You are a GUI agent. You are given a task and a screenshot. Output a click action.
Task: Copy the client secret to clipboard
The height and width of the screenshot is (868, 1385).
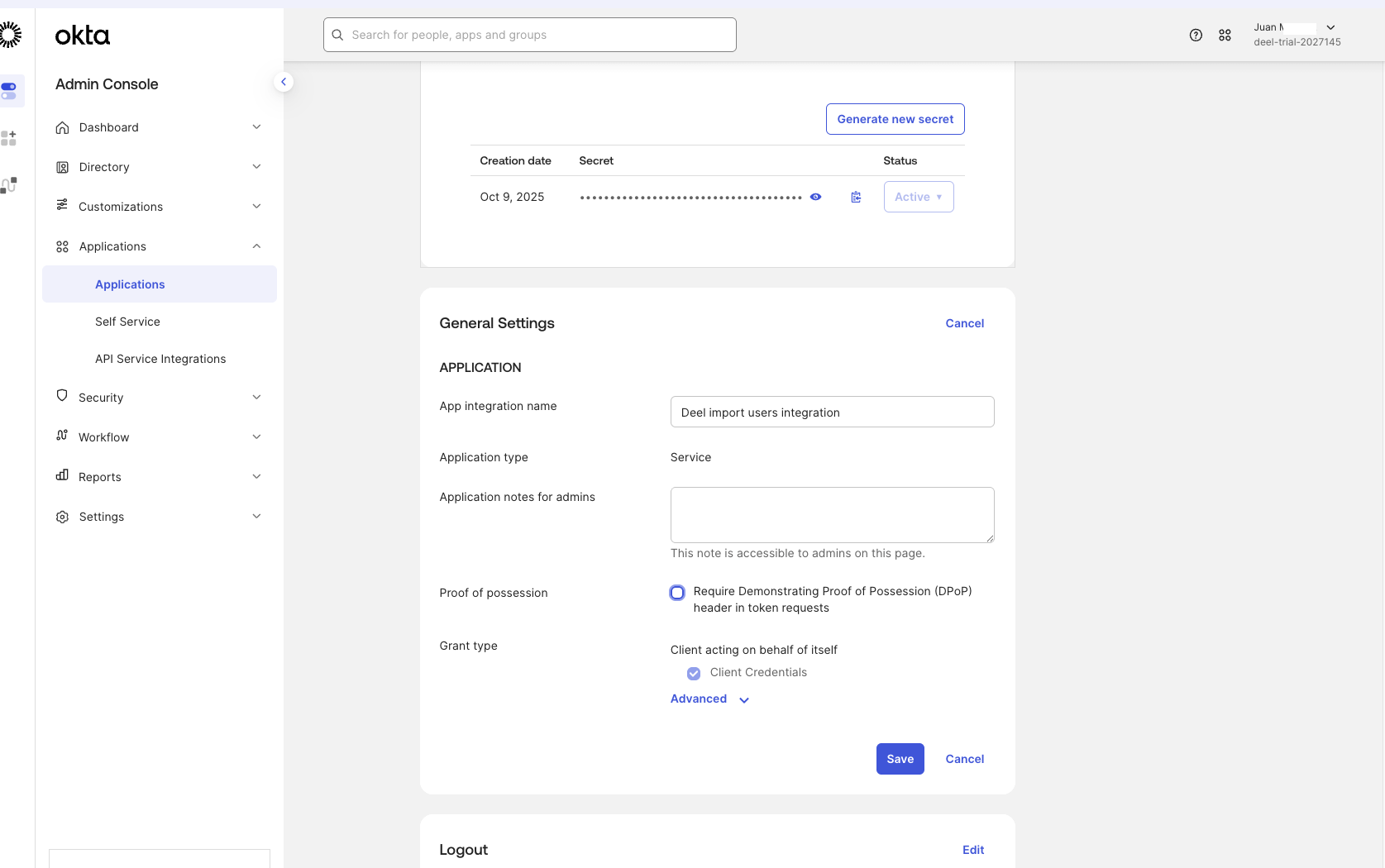[856, 197]
